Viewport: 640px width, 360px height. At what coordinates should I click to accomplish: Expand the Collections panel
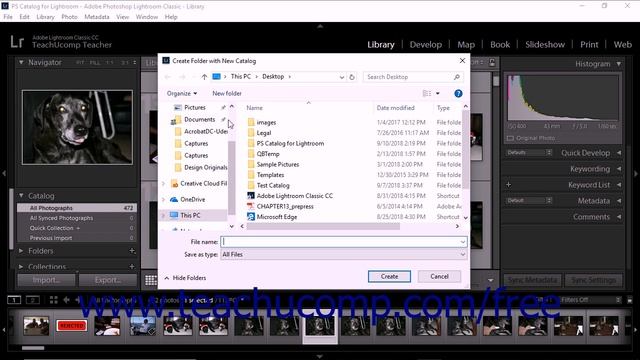21,267
